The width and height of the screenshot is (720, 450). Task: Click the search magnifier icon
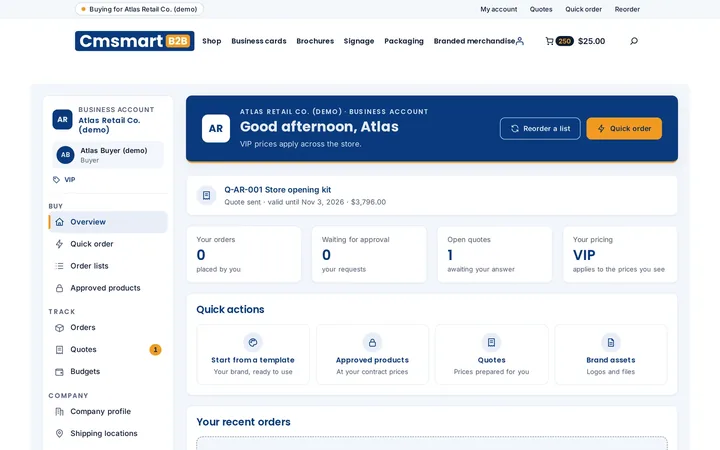pos(634,41)
